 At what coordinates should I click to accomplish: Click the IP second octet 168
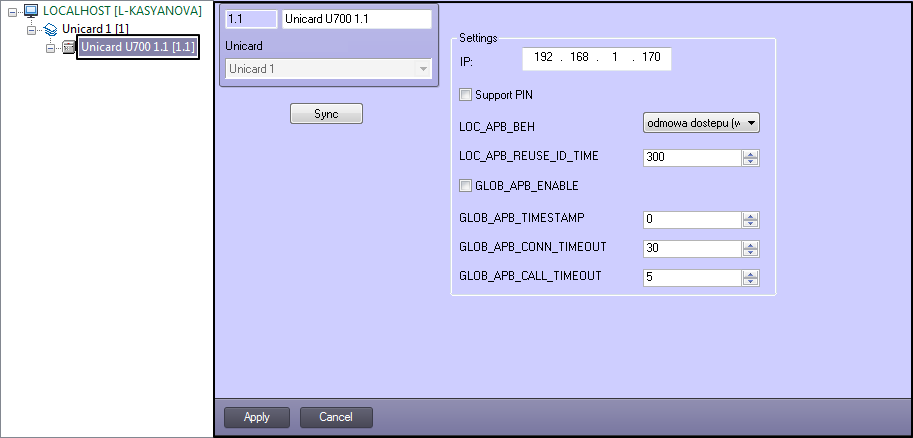579,57
